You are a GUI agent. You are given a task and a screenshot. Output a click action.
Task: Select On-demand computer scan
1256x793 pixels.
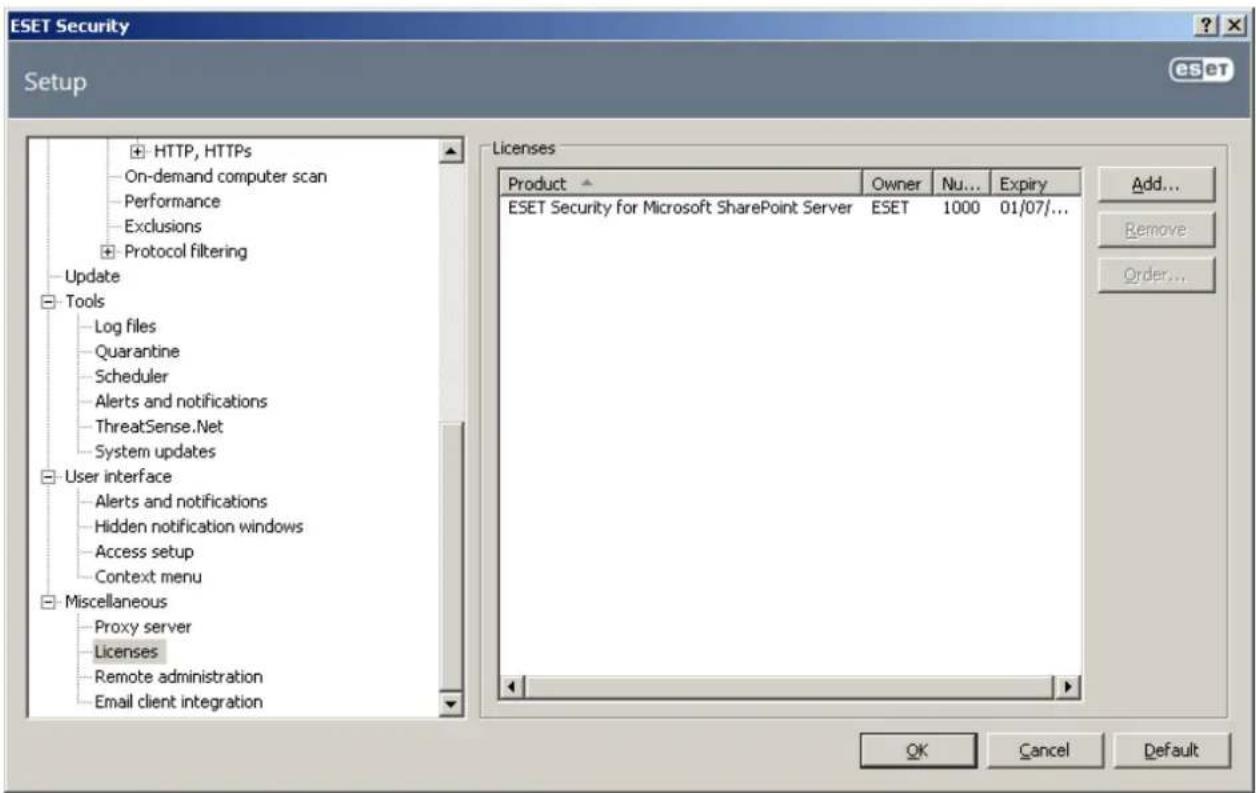pyautogui.click(x=225, y=176)
